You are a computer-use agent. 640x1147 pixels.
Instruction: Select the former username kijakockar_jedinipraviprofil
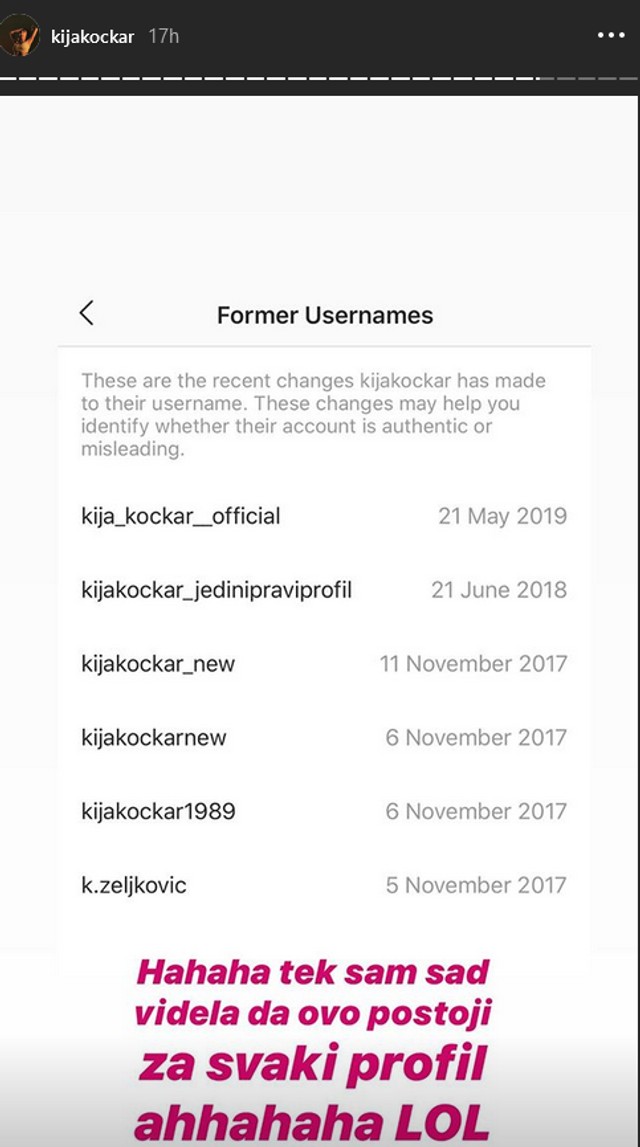click(216, 590)
